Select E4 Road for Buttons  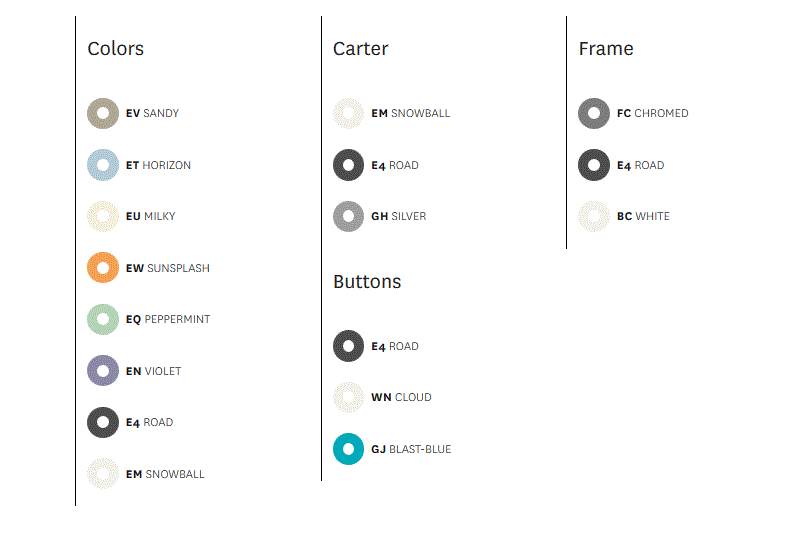coord(349,346)
